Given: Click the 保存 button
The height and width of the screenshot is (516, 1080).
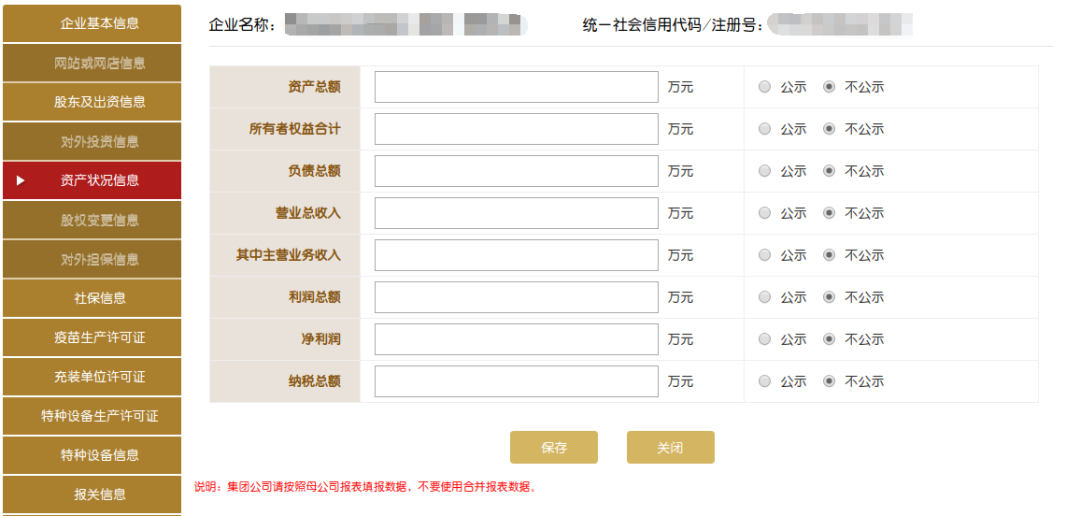Looking at the screenshot, I should pyautogui.click(x=554, y=448).
